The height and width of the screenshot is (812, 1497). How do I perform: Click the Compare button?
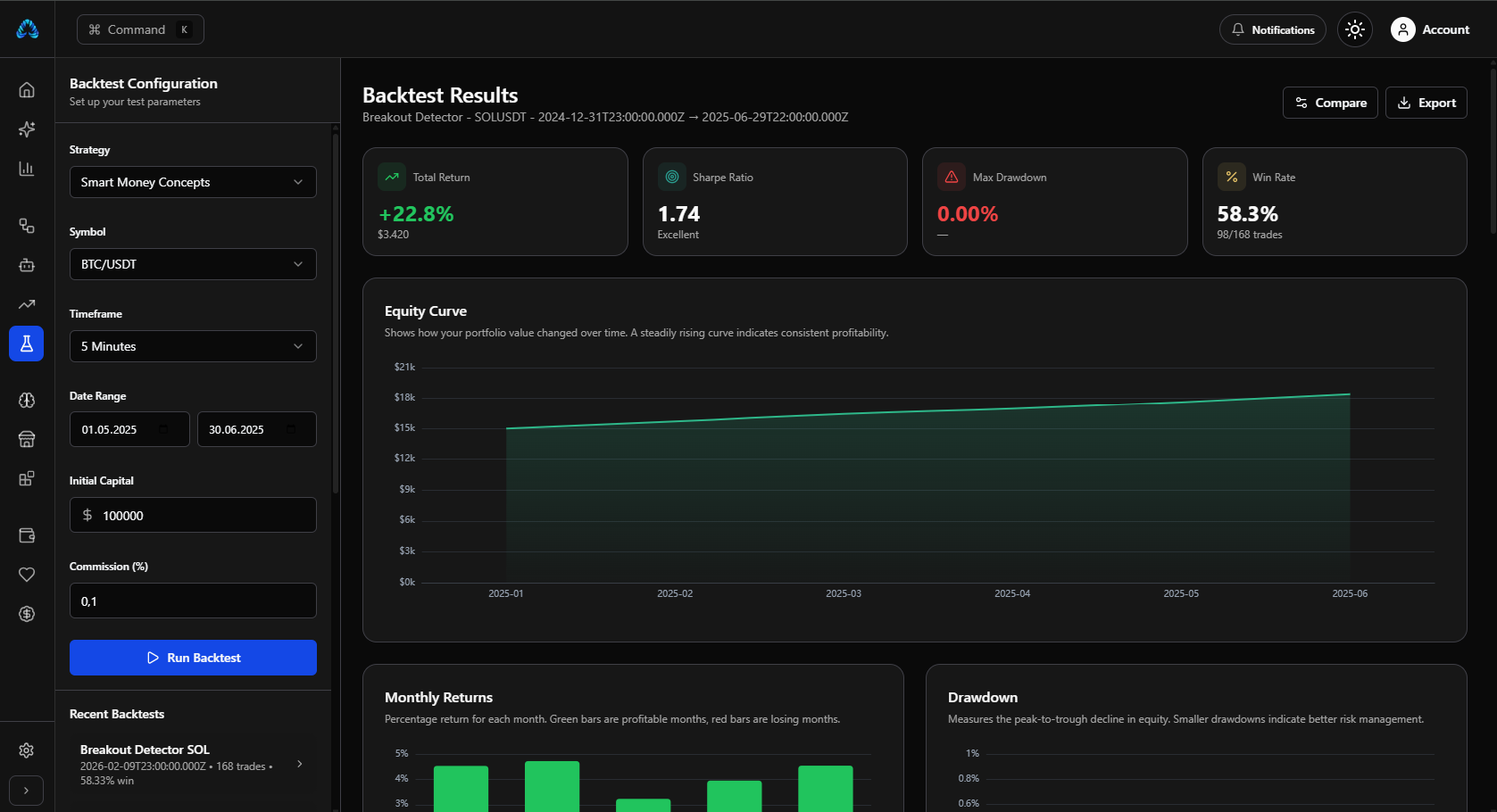pos(1330,103)
